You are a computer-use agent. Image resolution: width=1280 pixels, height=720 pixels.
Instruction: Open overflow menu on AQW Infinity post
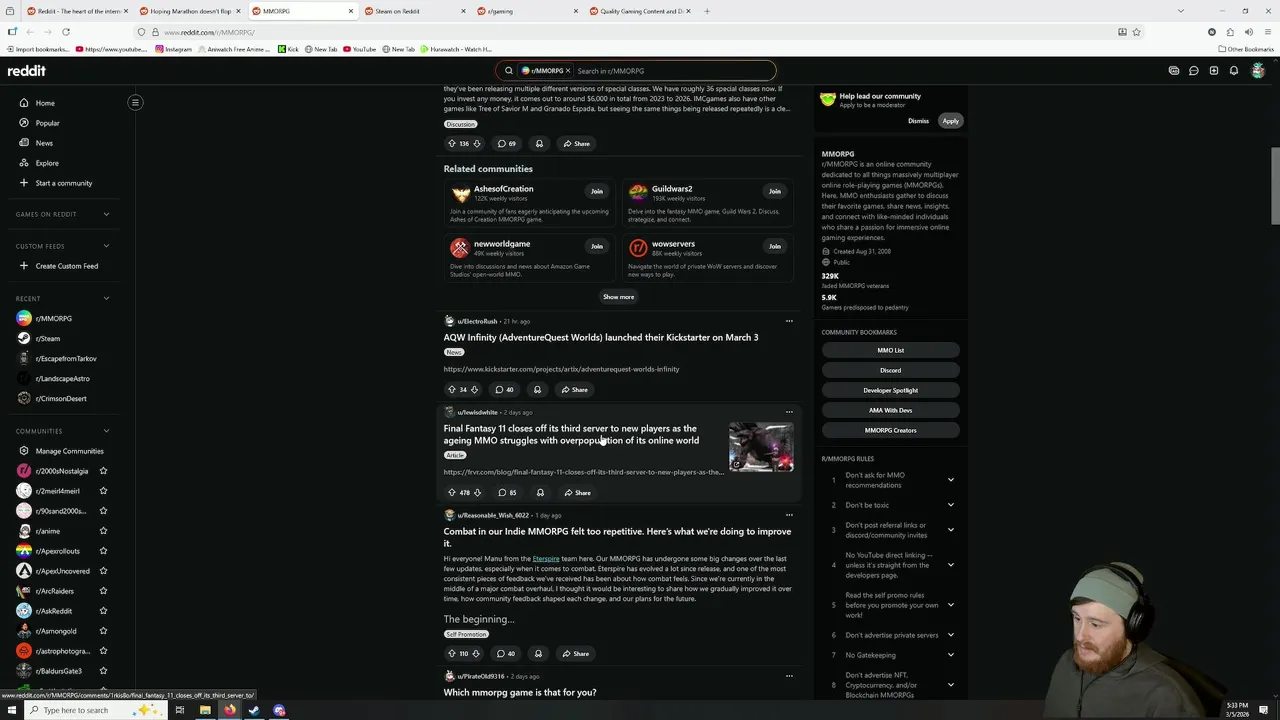click(x=789, y=321)
